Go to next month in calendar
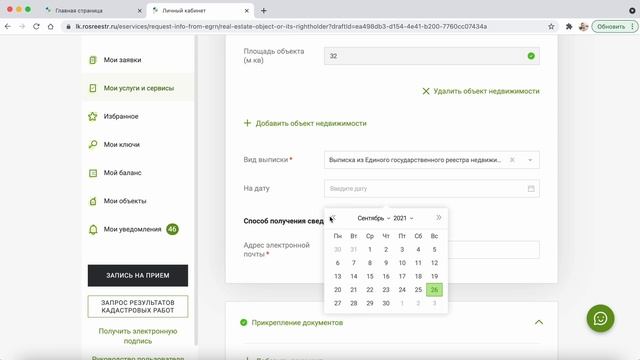Image resolution: width=640 pixels, height=360 pixels. [x=439, y=218]
